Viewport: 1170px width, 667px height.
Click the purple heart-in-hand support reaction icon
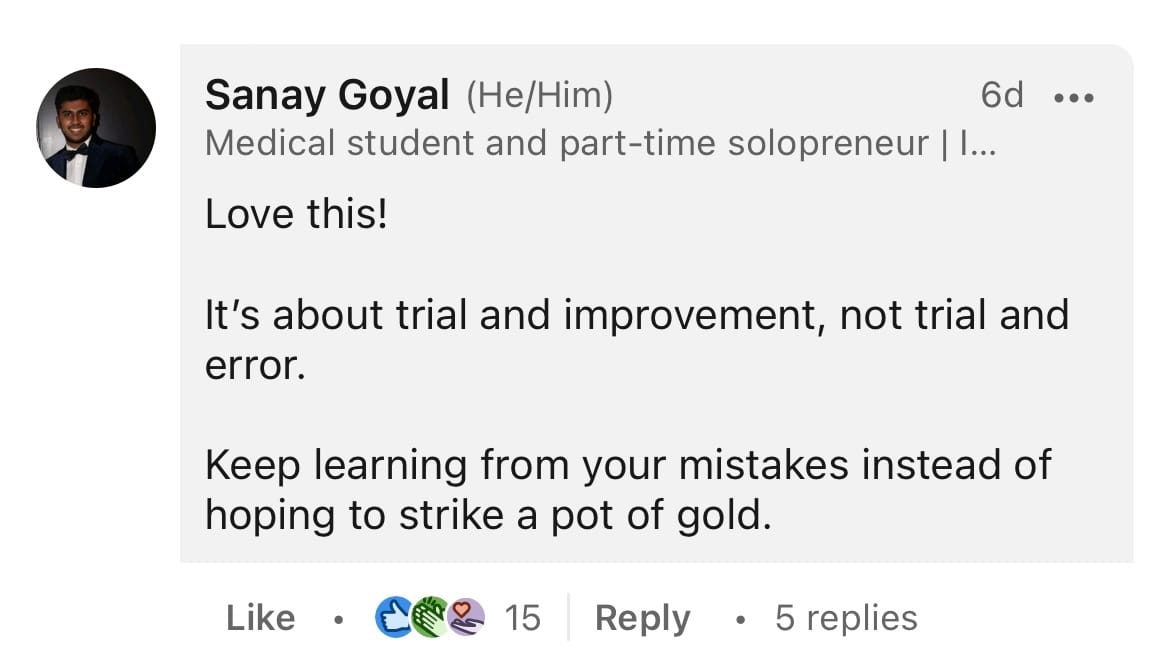466,617
